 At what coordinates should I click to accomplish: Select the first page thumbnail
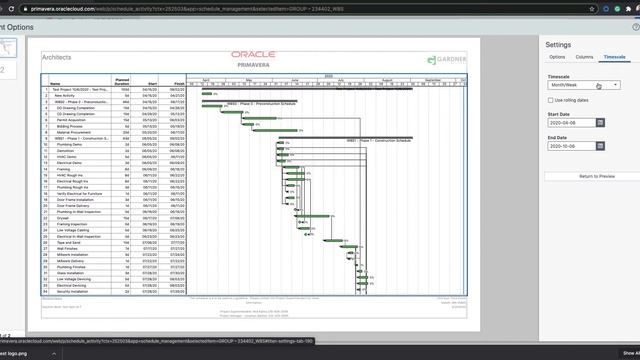tap(8, 48)
